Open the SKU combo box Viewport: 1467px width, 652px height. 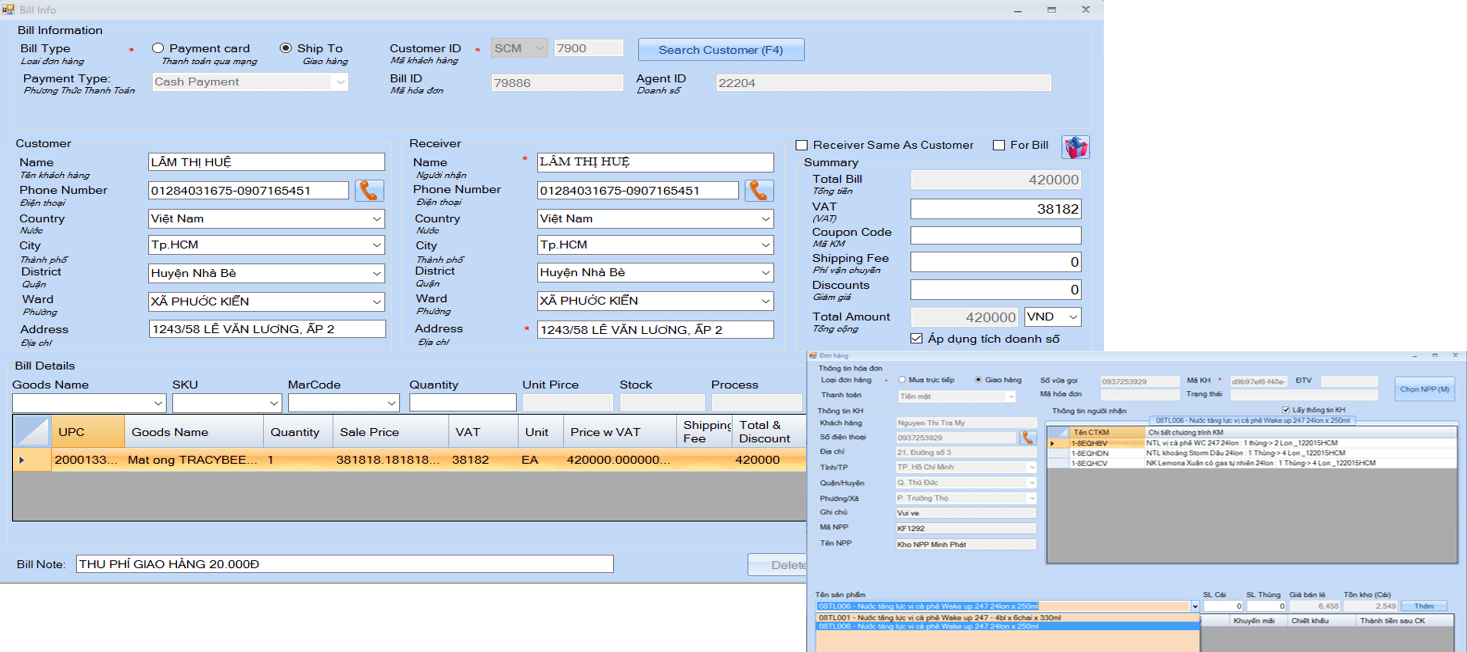click(274, 403)
